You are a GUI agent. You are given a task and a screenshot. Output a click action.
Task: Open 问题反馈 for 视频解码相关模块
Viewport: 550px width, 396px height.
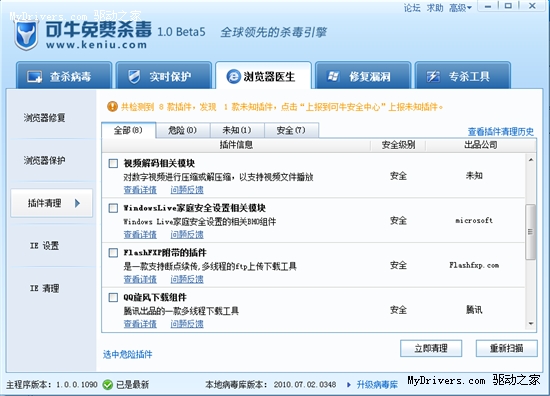click(x=187, y=190)
